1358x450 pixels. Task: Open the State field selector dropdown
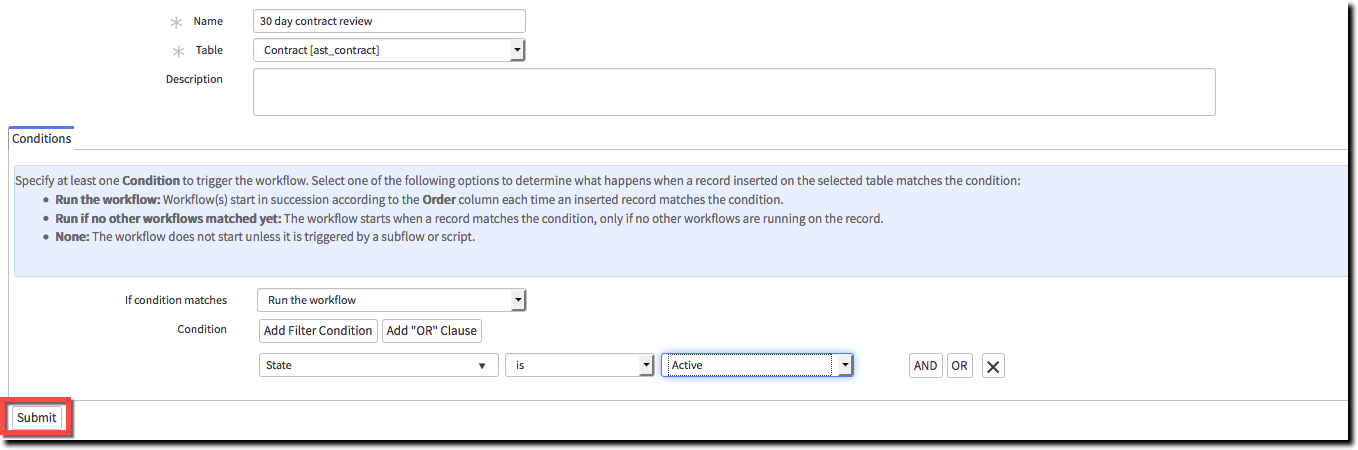(x=378, y=366)
